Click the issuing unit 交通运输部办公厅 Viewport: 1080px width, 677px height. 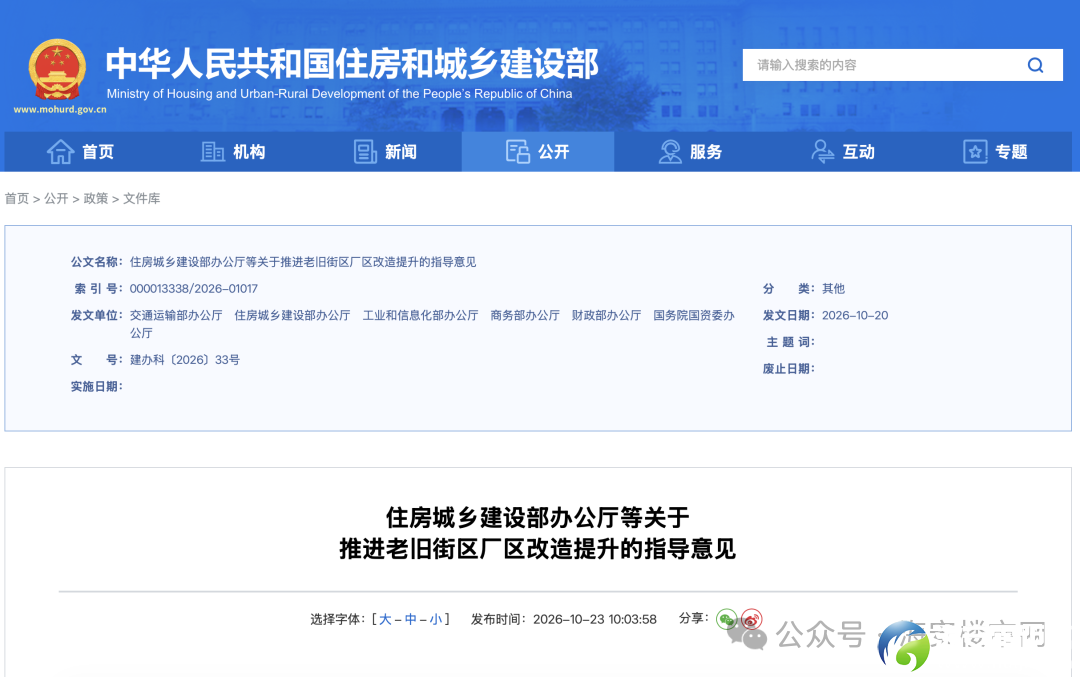(176, 315)
